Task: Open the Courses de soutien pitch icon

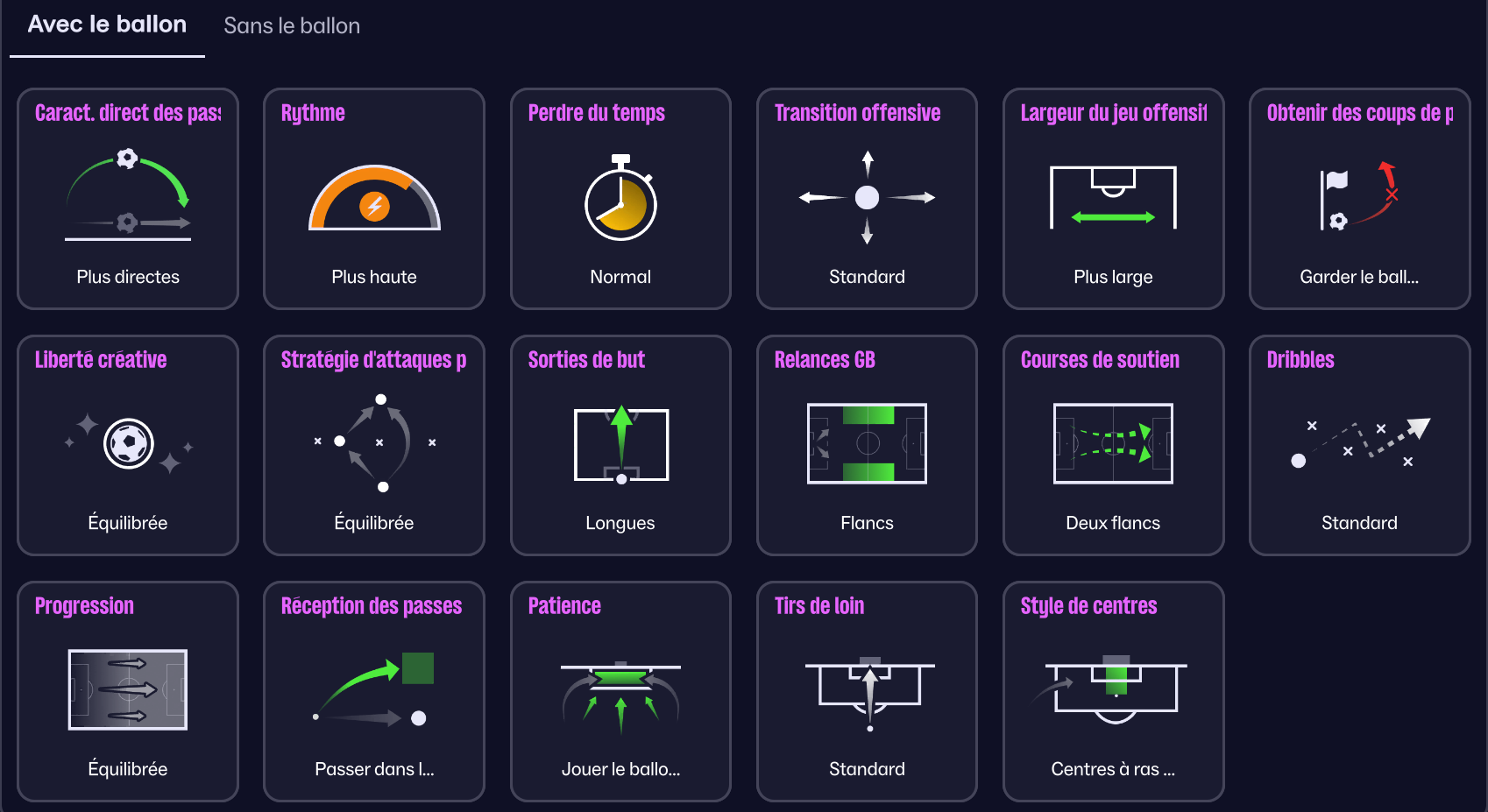Action: tap(1113, 443)
